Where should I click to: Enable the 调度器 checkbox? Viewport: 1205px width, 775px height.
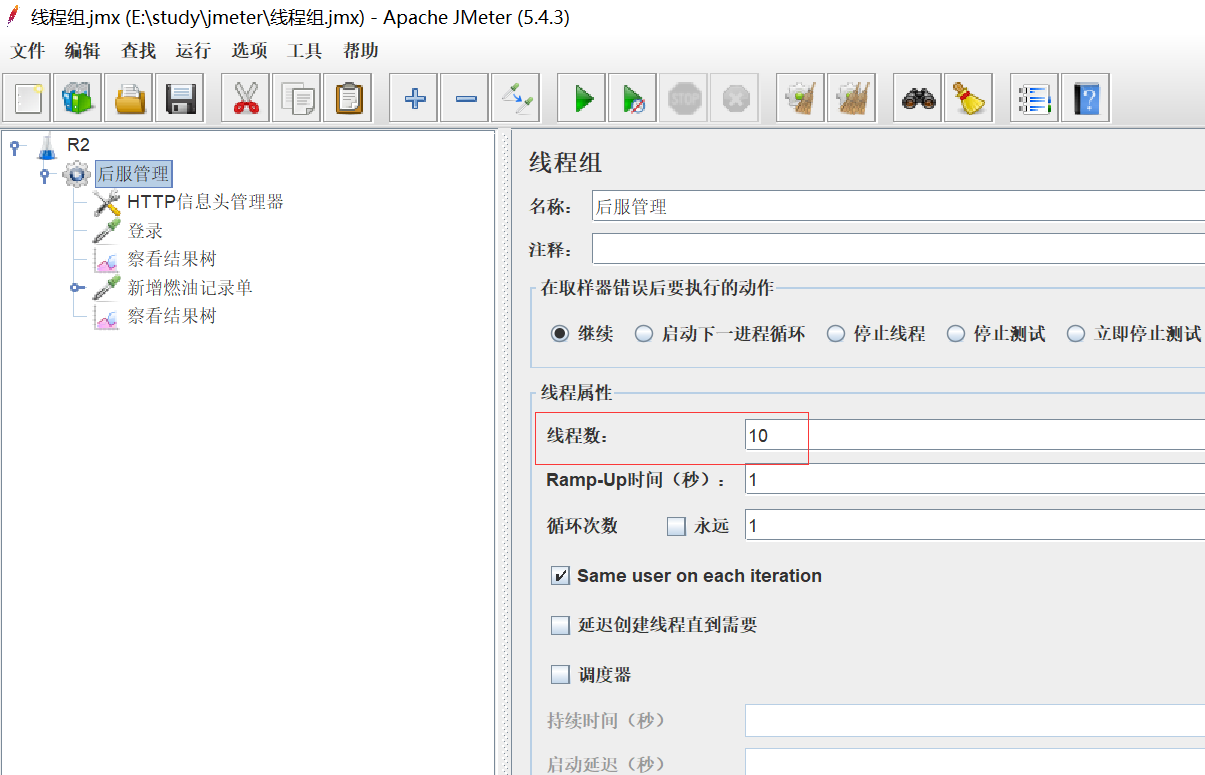click(x=560, y=675)
